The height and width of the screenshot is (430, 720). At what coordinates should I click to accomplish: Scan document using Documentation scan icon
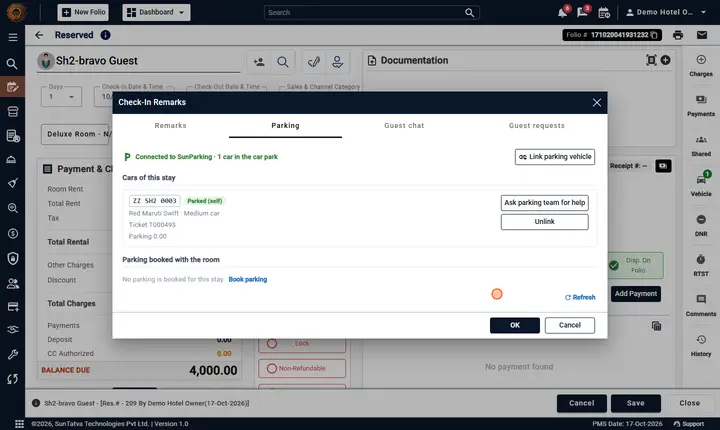pyautogui.click(x=651, y=60)
